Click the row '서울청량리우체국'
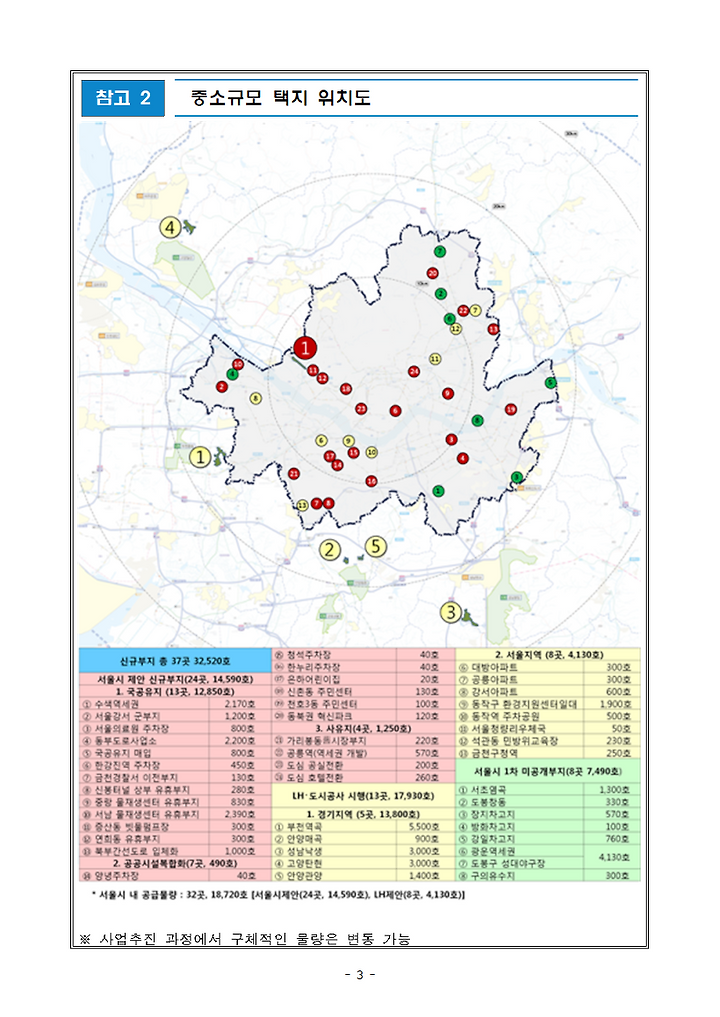This screenshot has width=720, height=1017. click(x=548, y=728)
